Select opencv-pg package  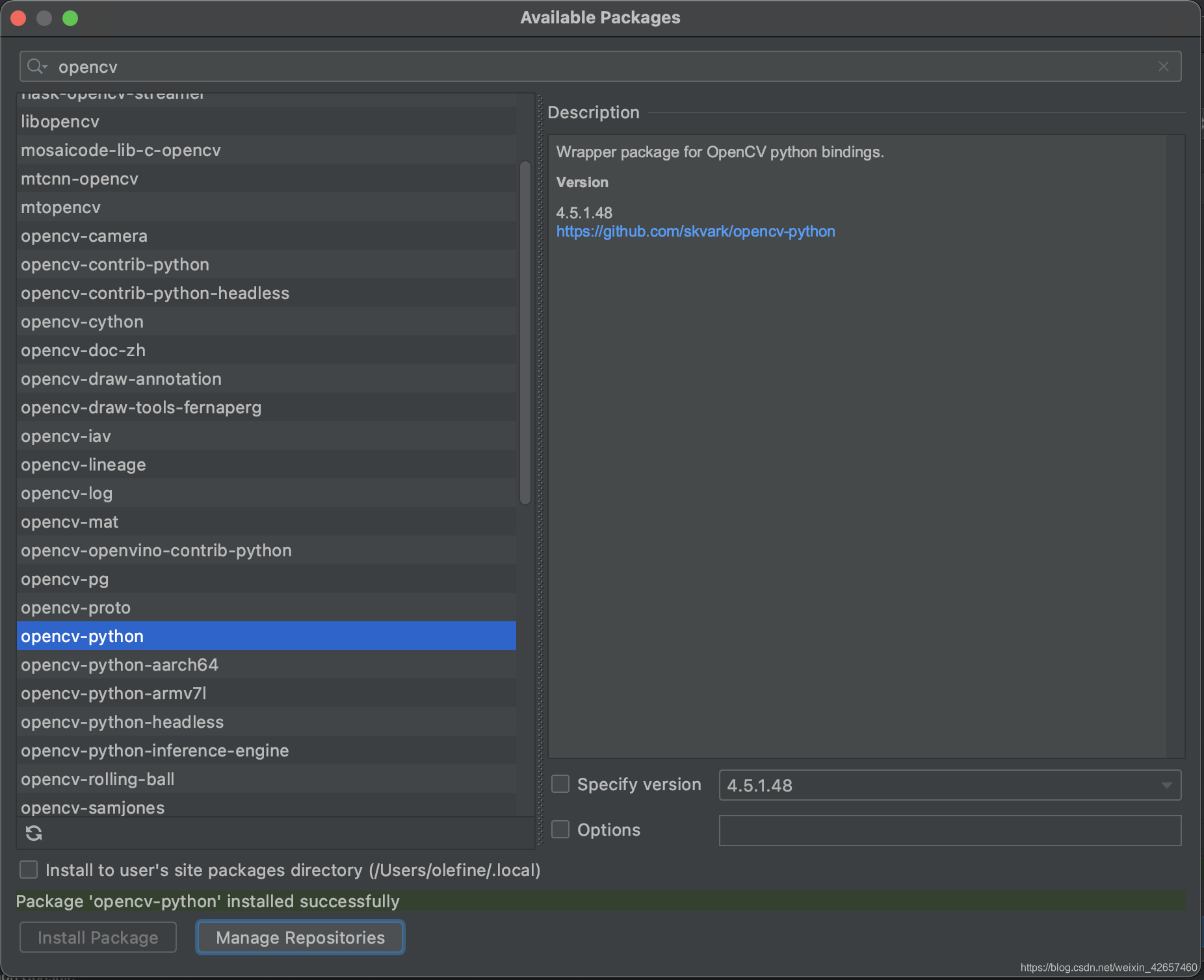point(267,579)
